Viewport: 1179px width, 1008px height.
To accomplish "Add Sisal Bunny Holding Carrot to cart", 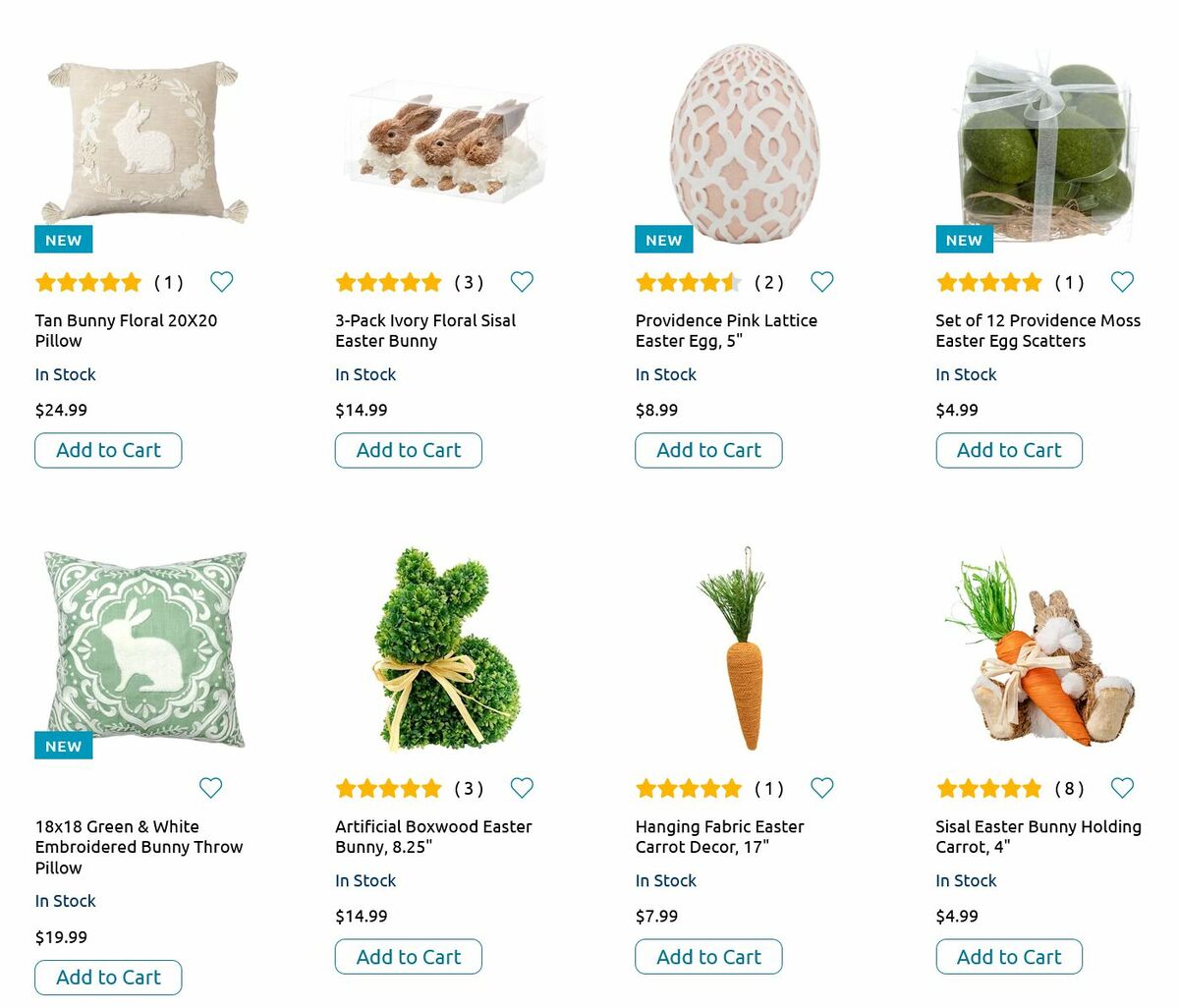I will [1009, 957].
